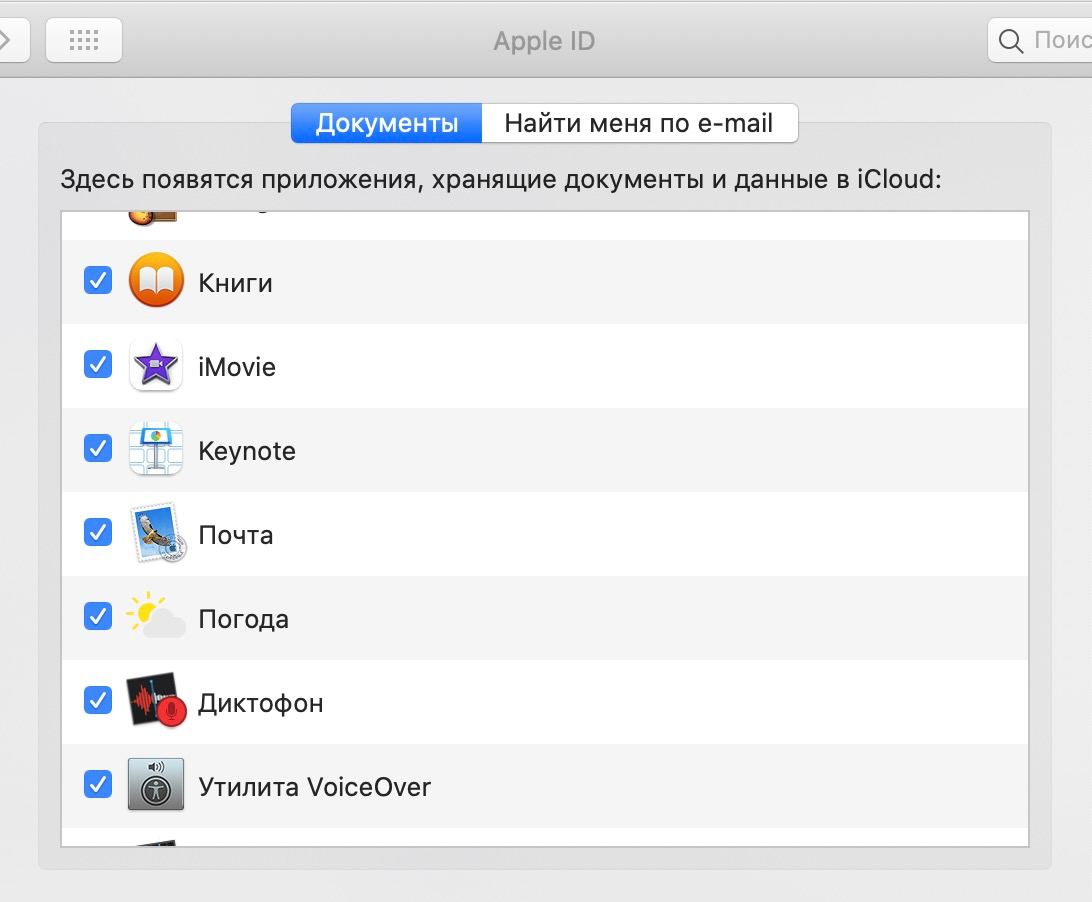Select the Утилита VoiceOver row label
Viewport: 1092px width, 902px height.
coord(315,787)
